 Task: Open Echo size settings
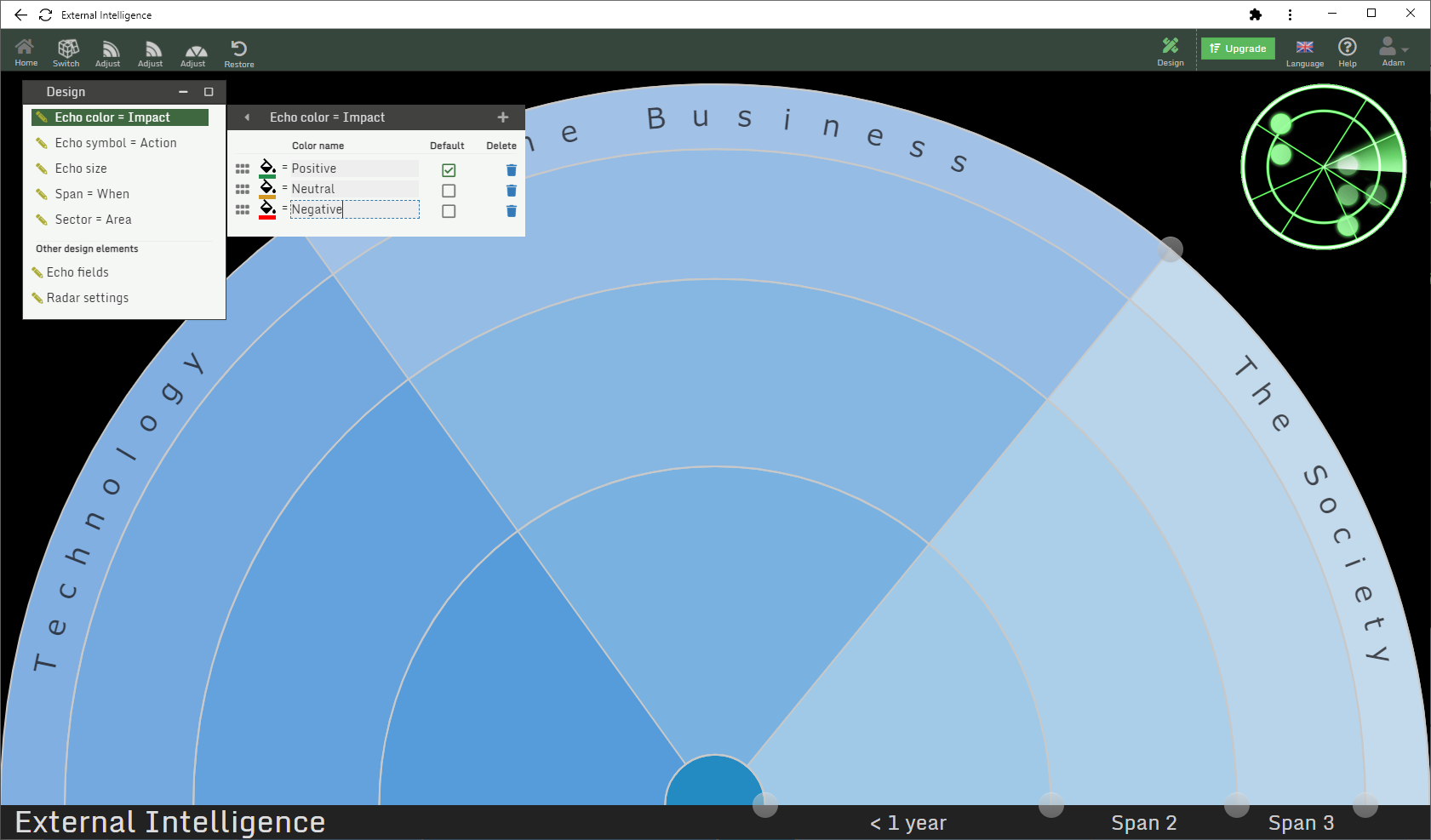click(81, 169)
